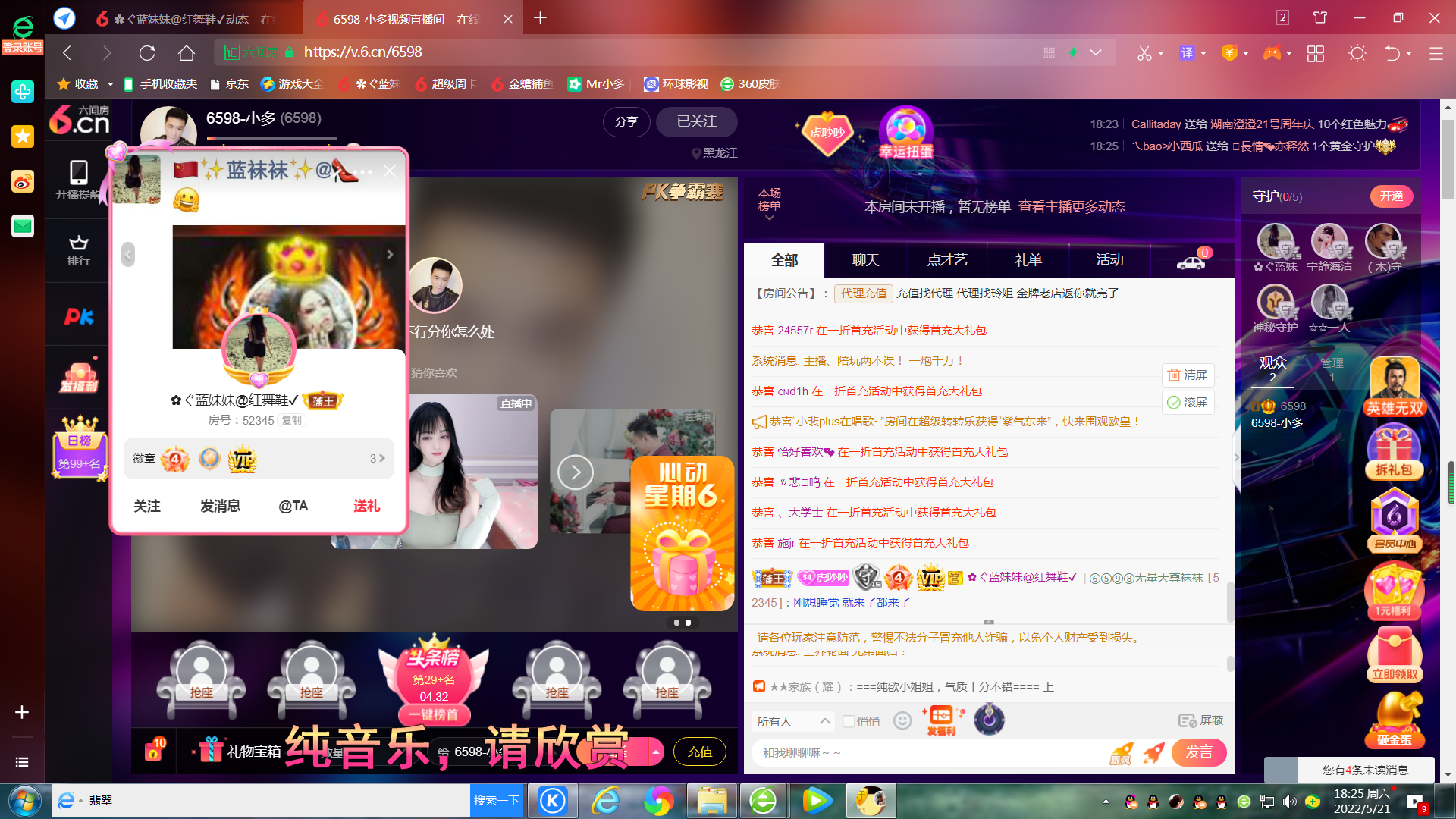Open the 礼物宝箱 gift box
Image resolution: width=1456 pixels, height=819 pixels.
click(x=238, y=751)
